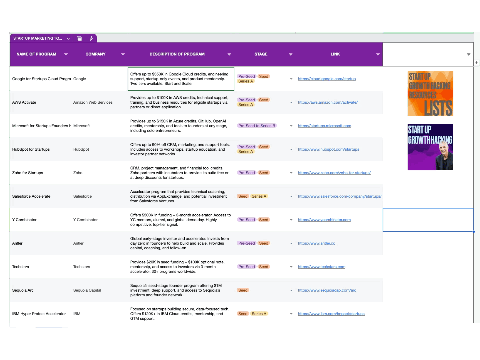Click the purple Pre-Seed chip in the Antler row
This screenshot has width=480, height=360.
246,243
